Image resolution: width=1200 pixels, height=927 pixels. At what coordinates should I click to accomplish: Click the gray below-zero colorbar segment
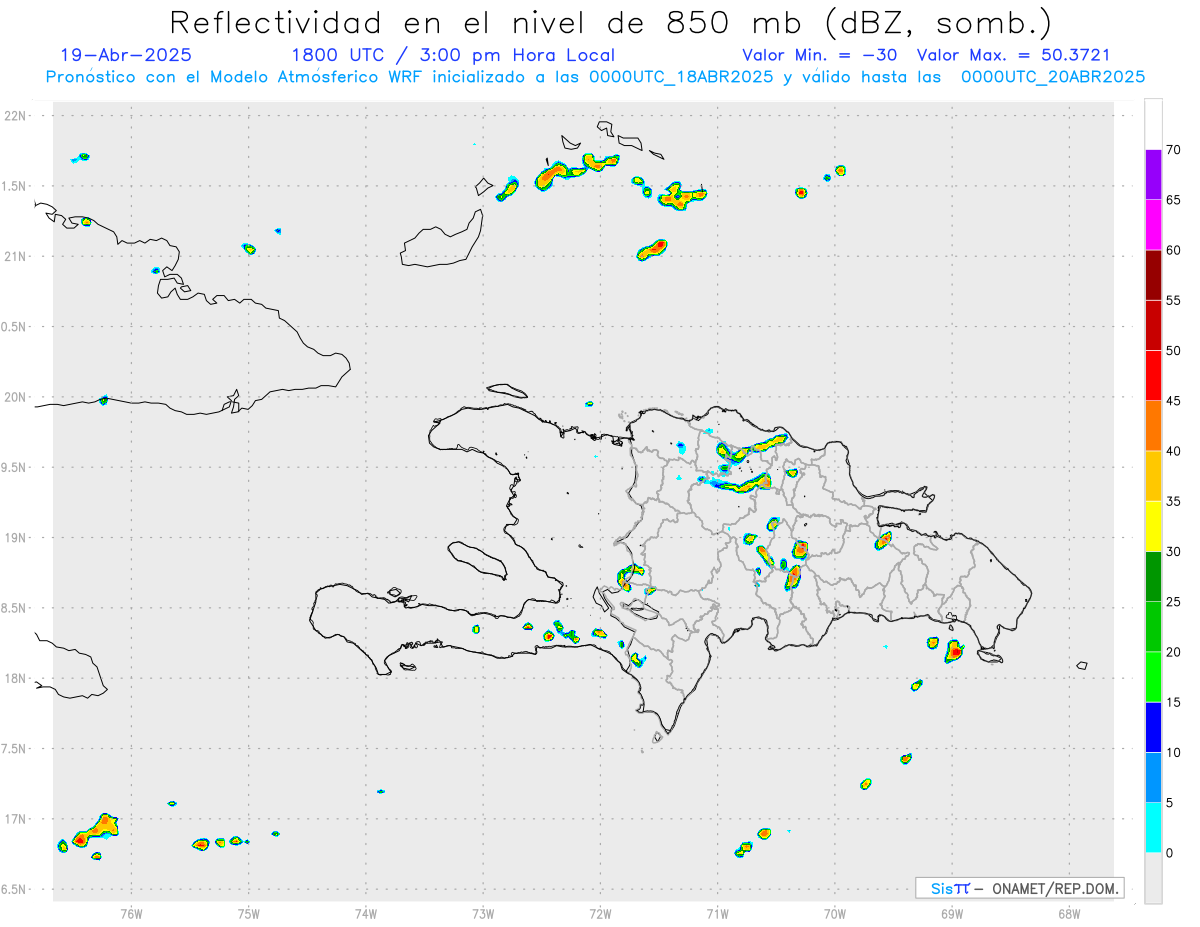[1153, 878]
